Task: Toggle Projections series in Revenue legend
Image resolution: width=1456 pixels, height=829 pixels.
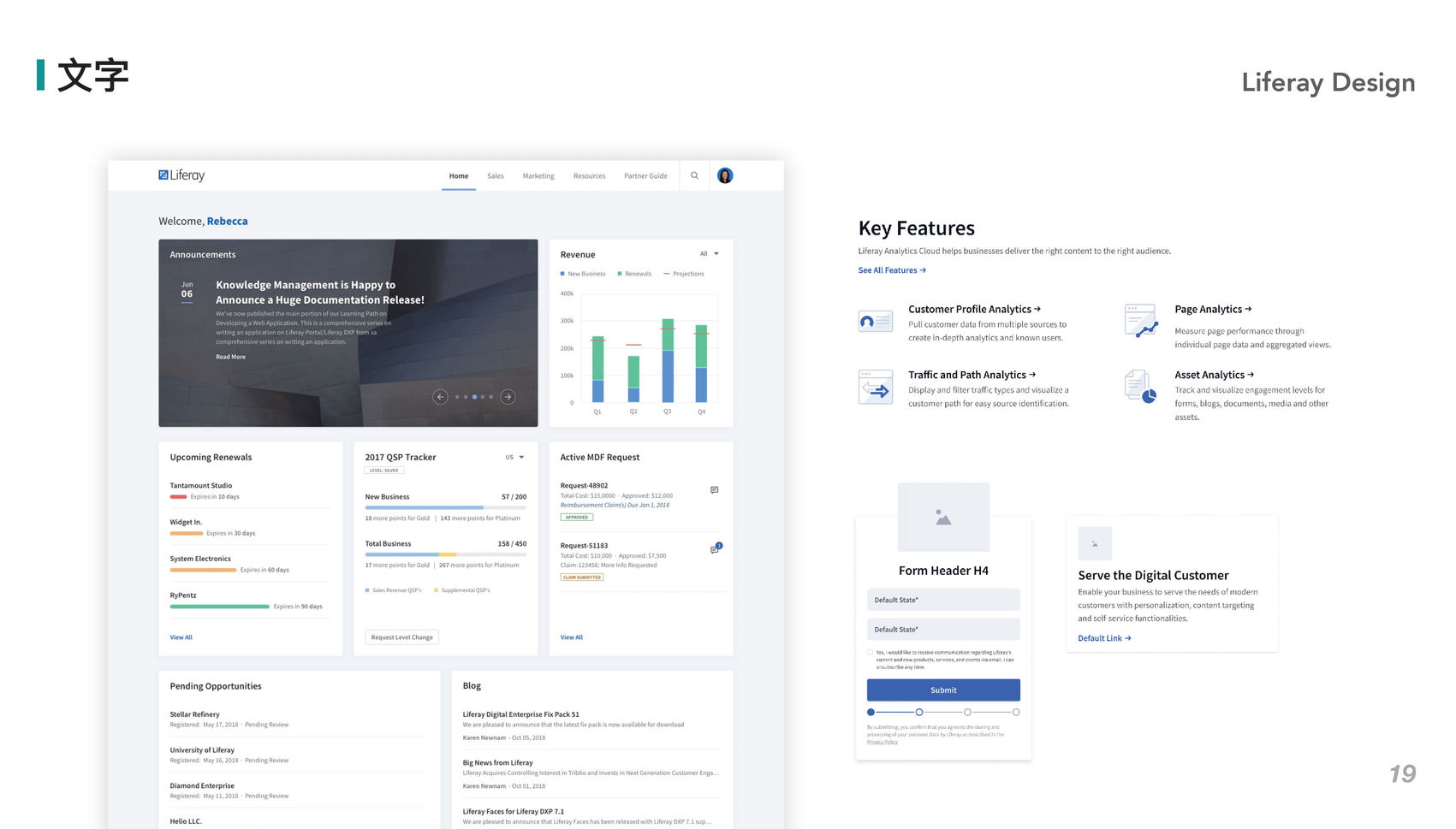Action: click(684, 274)
